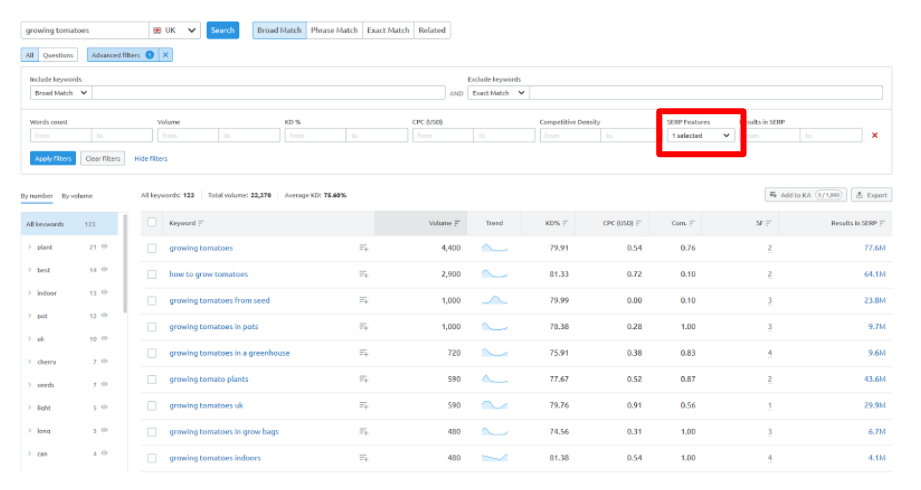The height and width of the screenshot is (490, 921).
Task: View trend chart for 'growing tomatoes indoors'
Action: [495, 458]
